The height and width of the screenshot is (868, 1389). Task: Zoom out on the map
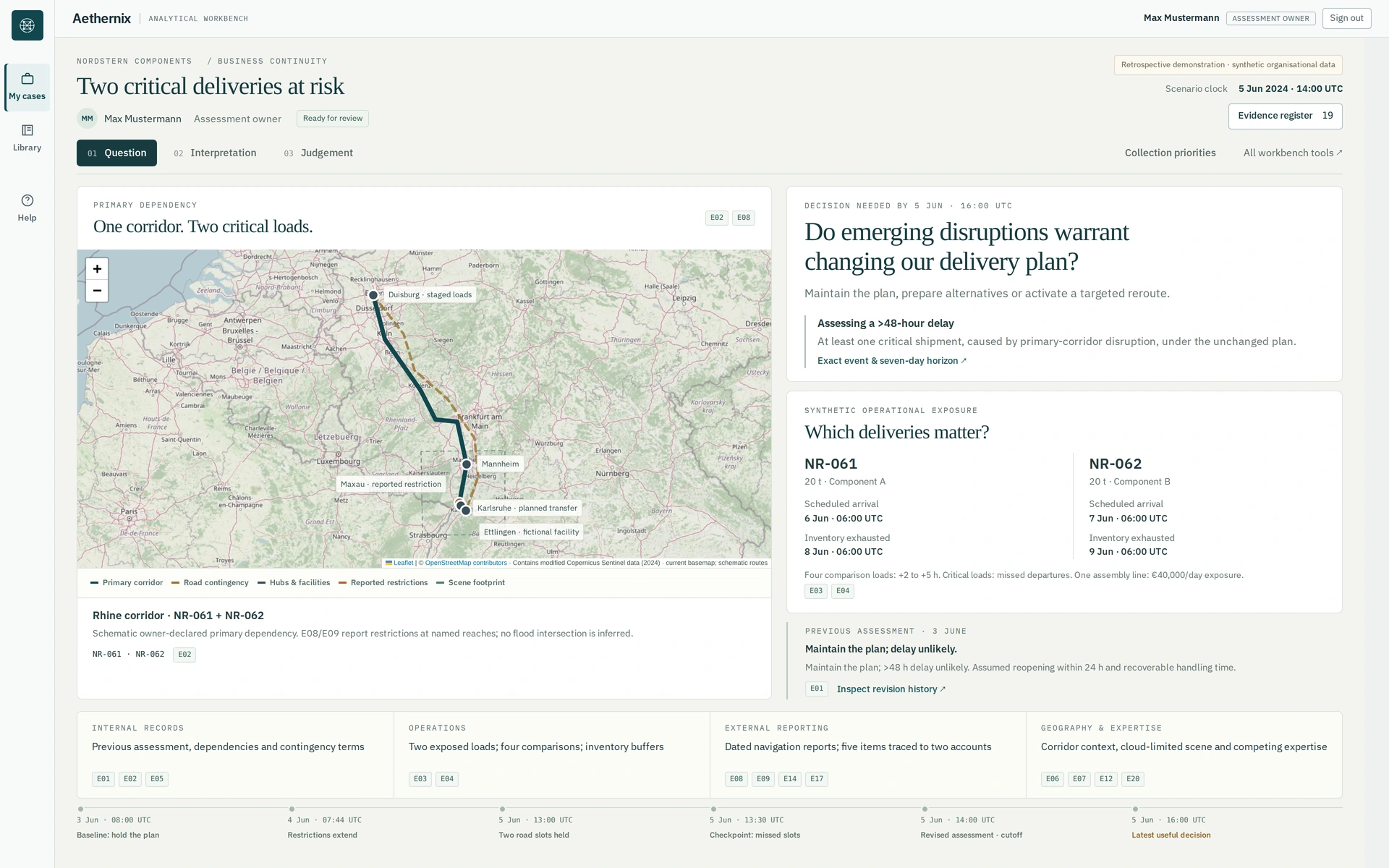click(97, 291)
